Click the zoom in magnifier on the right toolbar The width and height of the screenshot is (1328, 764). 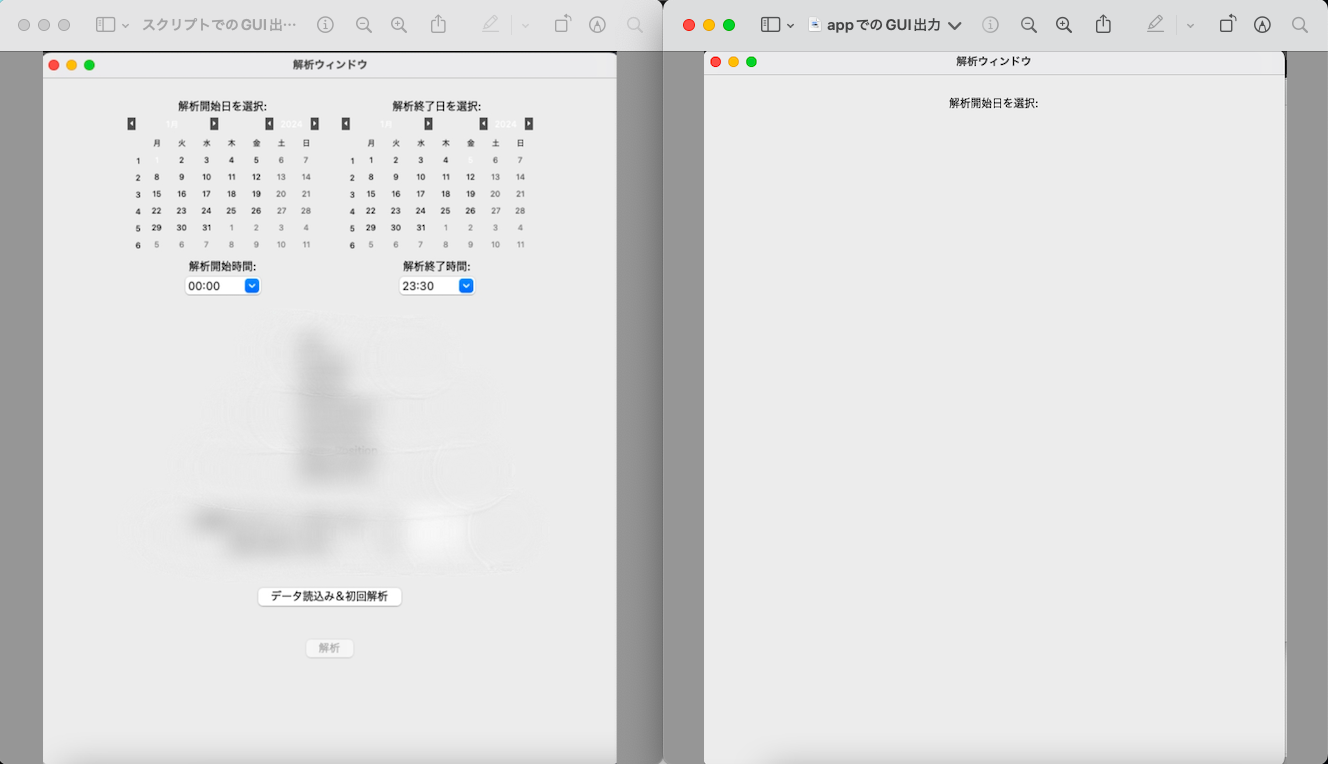1065,24
